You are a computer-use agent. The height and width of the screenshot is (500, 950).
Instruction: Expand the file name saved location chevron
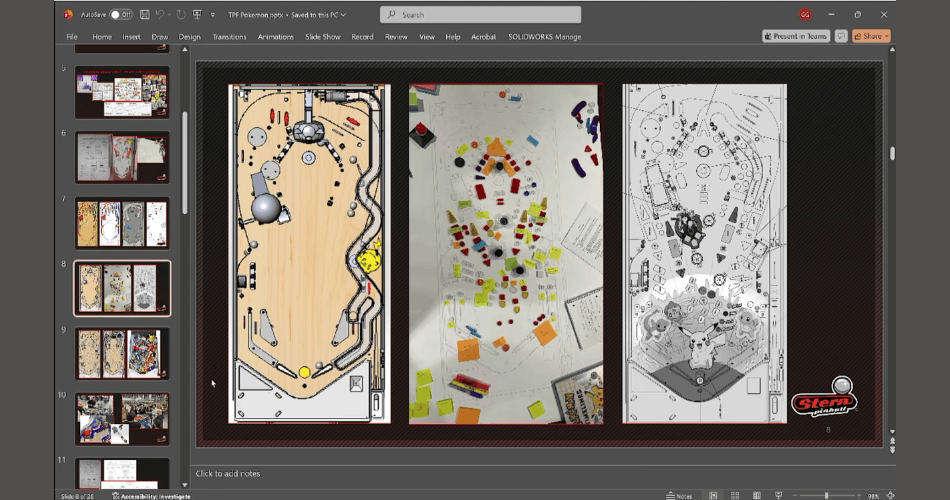344,15
